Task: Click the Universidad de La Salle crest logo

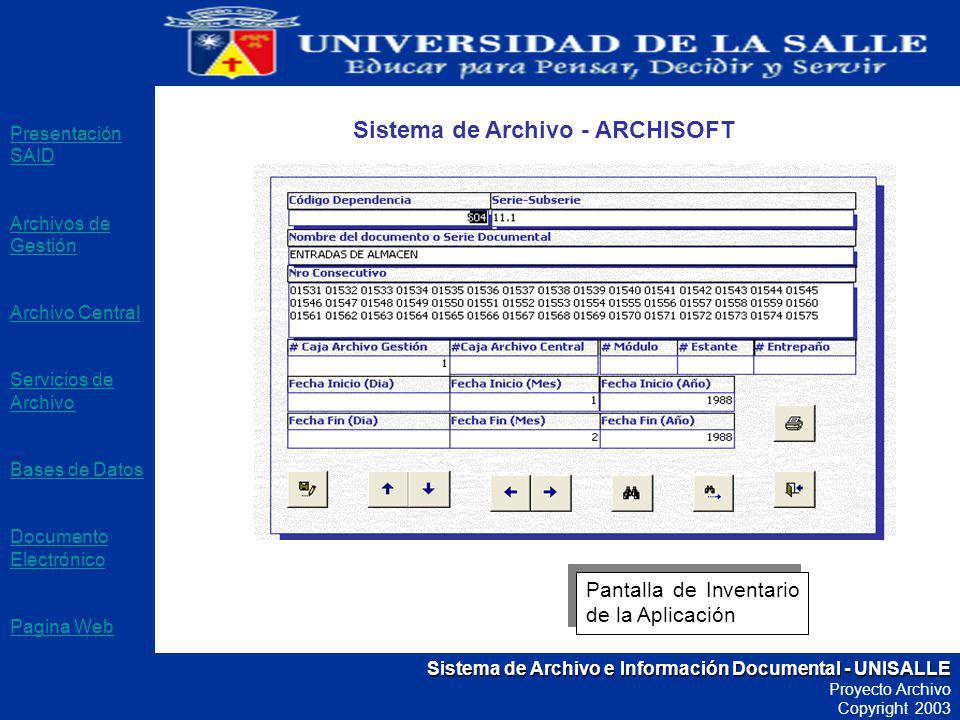Action: point(231,43)
